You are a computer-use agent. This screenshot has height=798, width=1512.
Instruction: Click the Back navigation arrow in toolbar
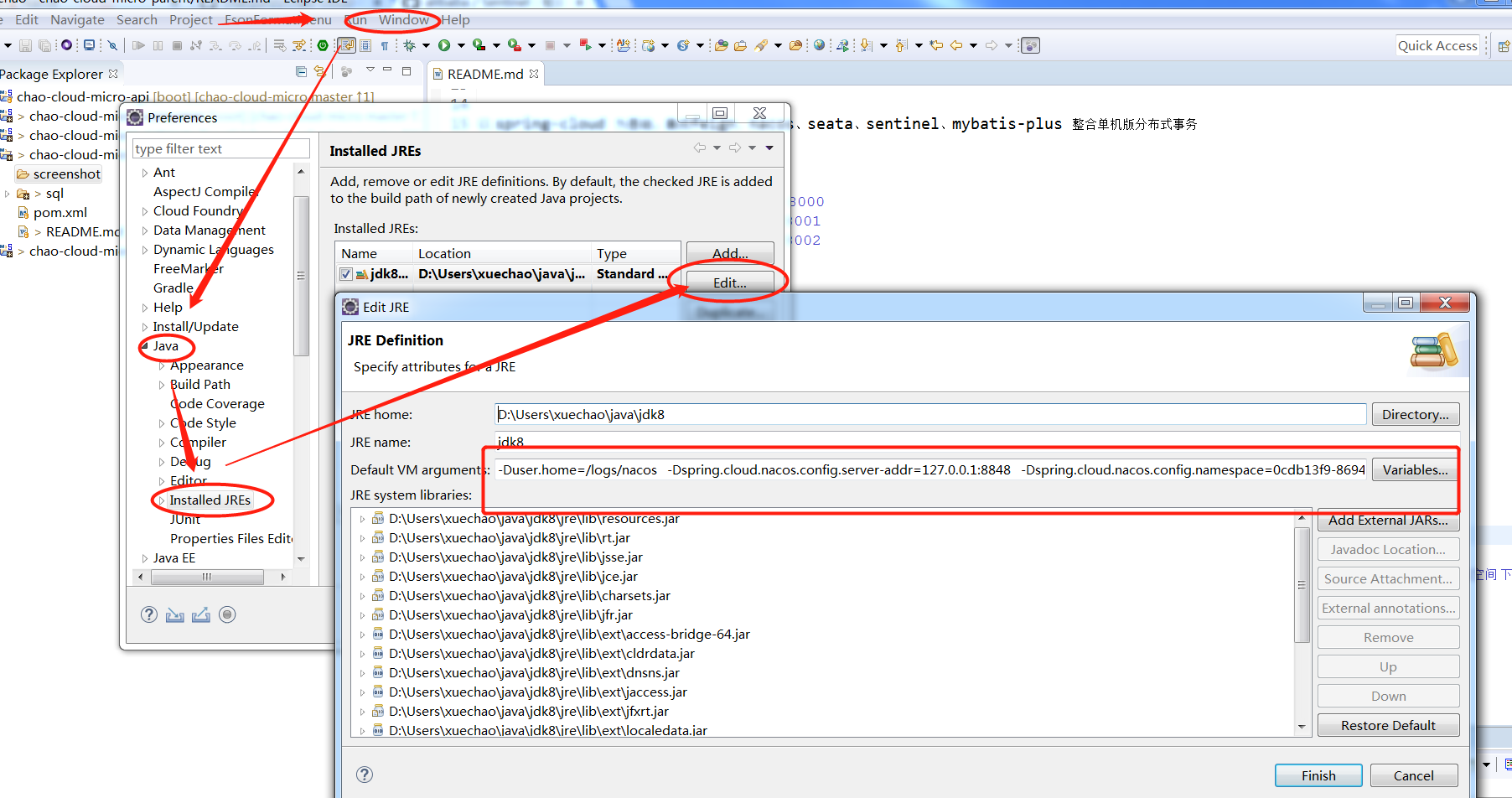(x=956, y=45)
